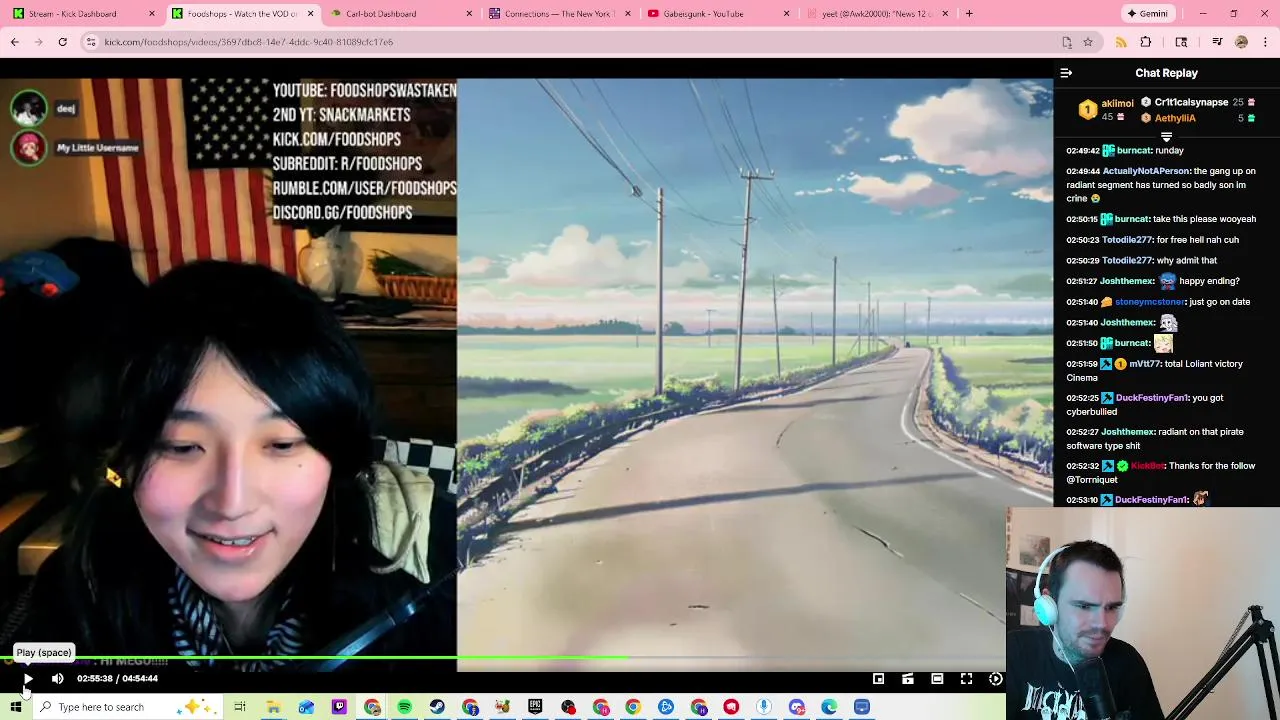
Task: Open Steam from the taskbar
Action: point(437,707)
